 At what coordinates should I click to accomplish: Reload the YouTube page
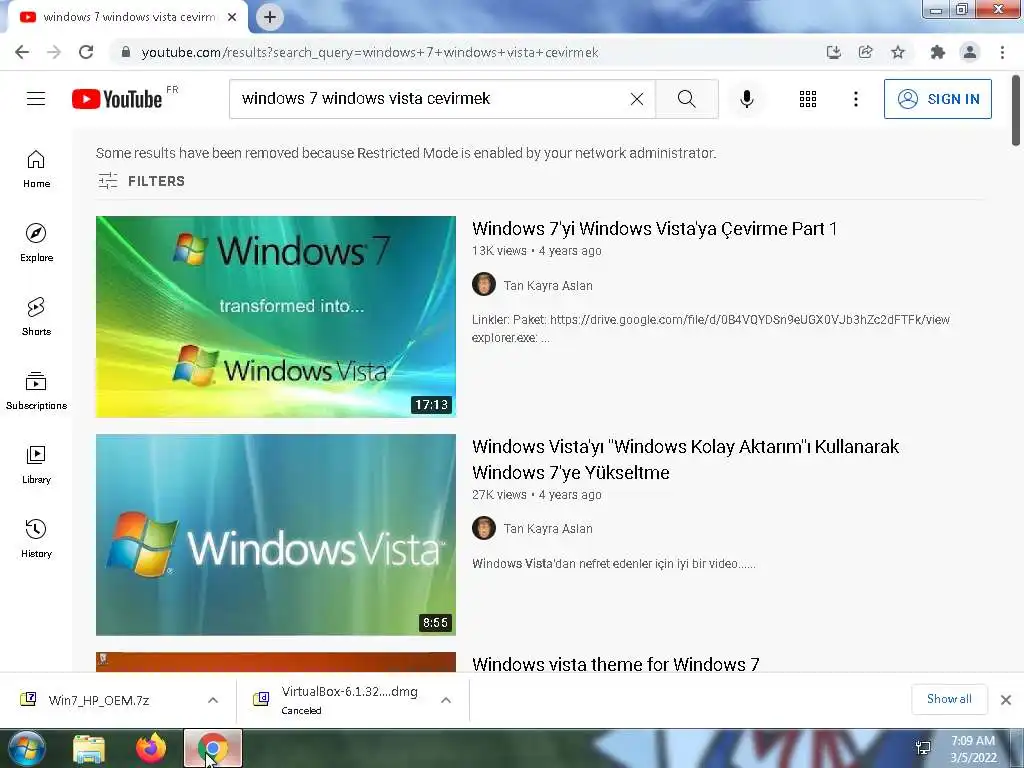coord(86,52)
